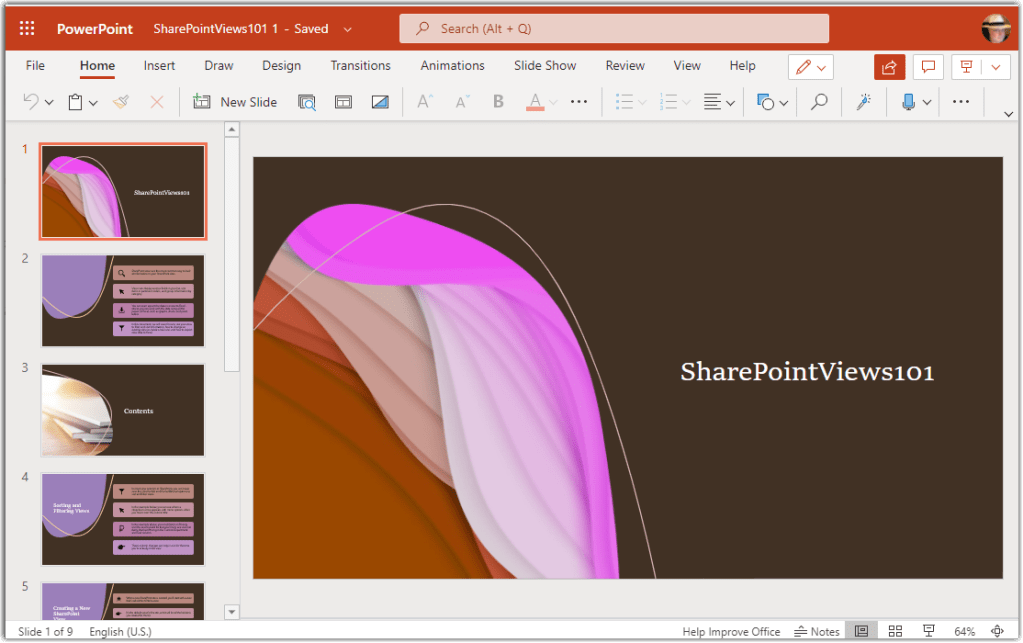The width and height of the screenshot is (1023, 643).
Task: Switch to Slide Sorter view
Action: point(895,631)
